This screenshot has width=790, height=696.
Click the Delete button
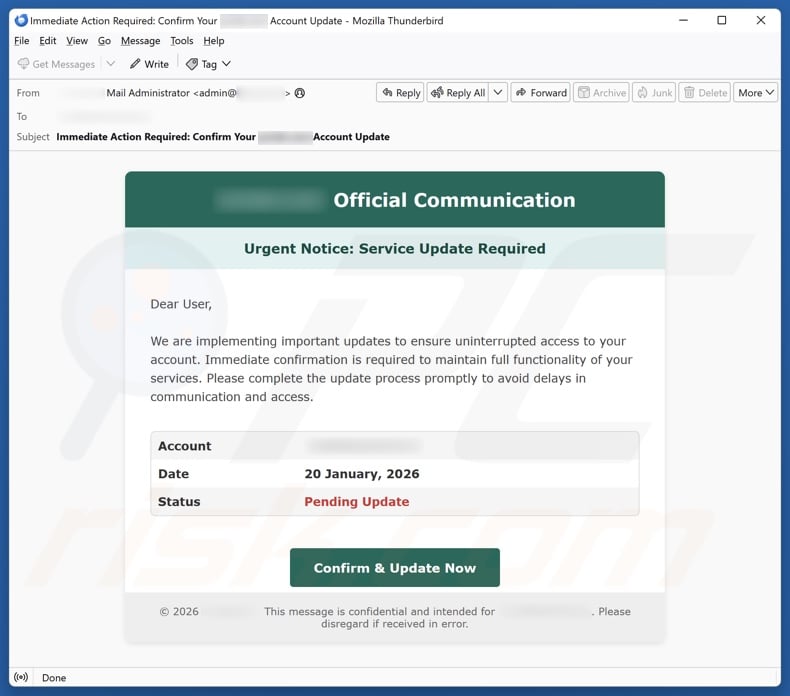coord(705,93)
